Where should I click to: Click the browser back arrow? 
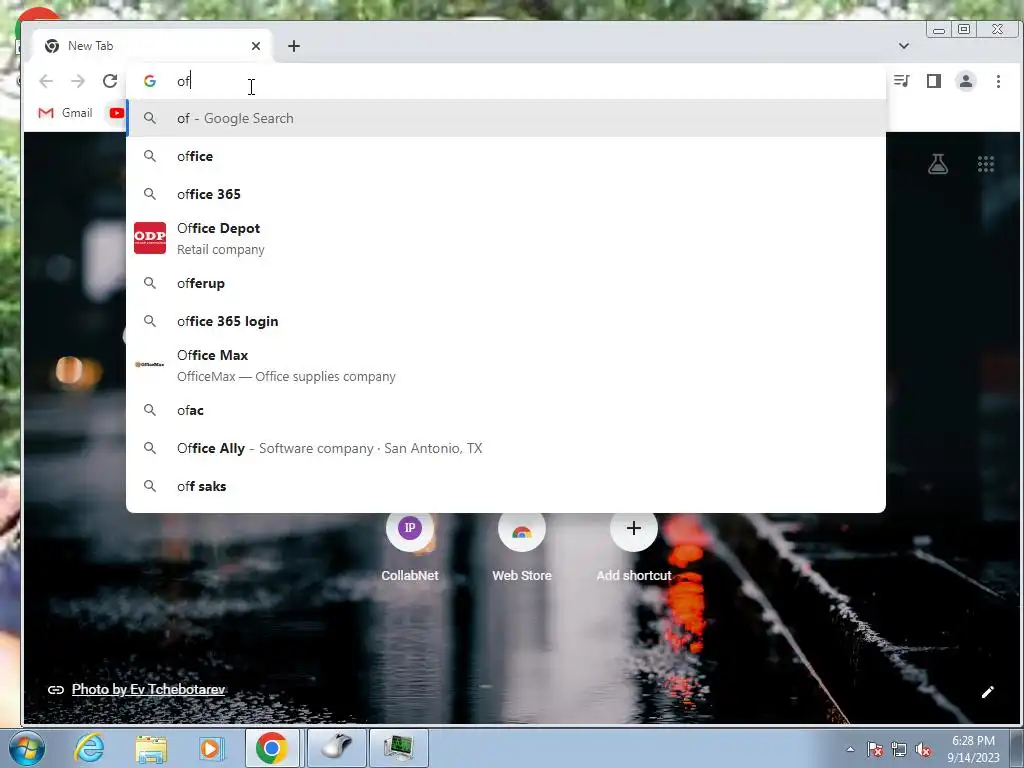pos(46,81)
